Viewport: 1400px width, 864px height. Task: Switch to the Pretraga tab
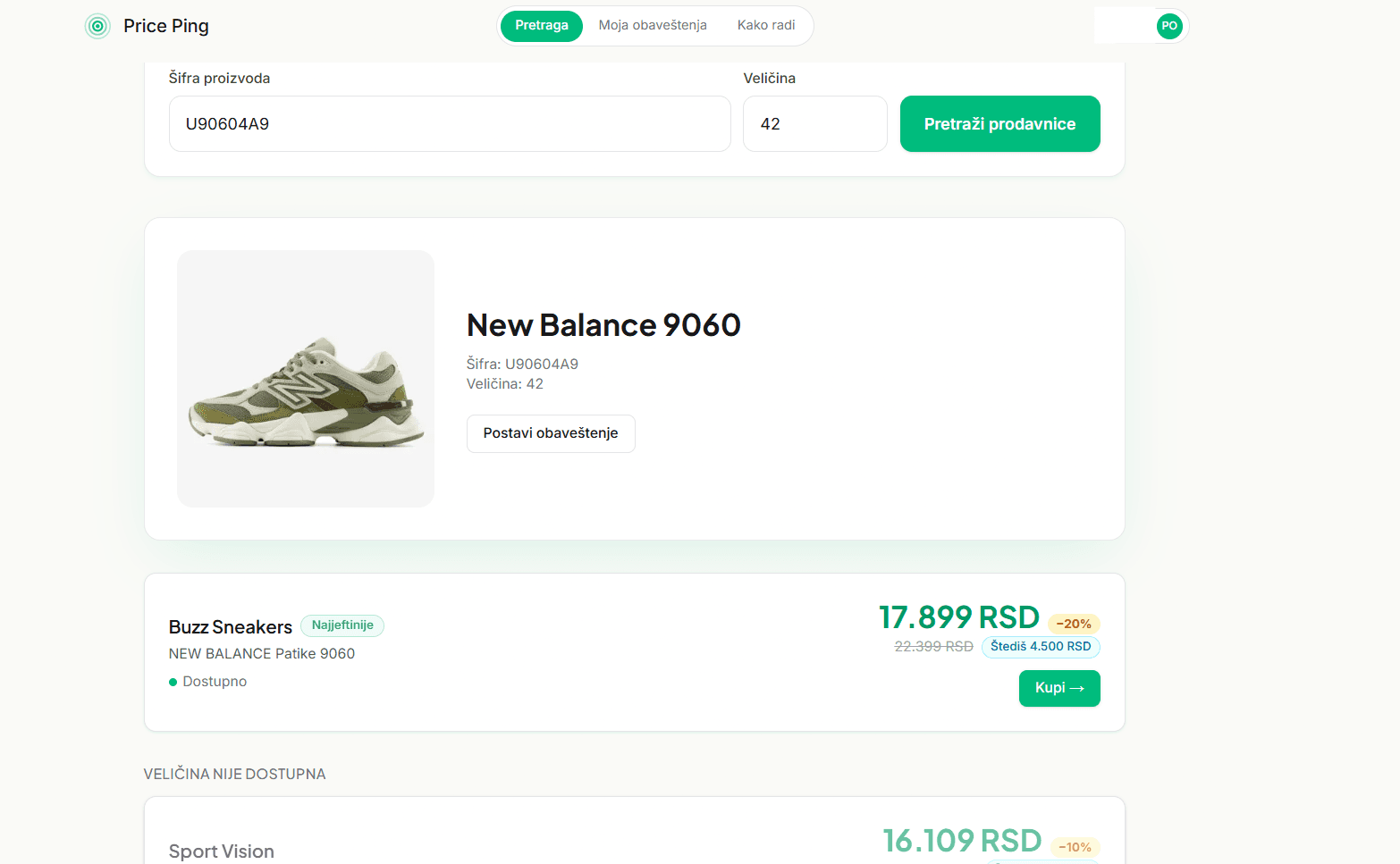click(542, 26)
